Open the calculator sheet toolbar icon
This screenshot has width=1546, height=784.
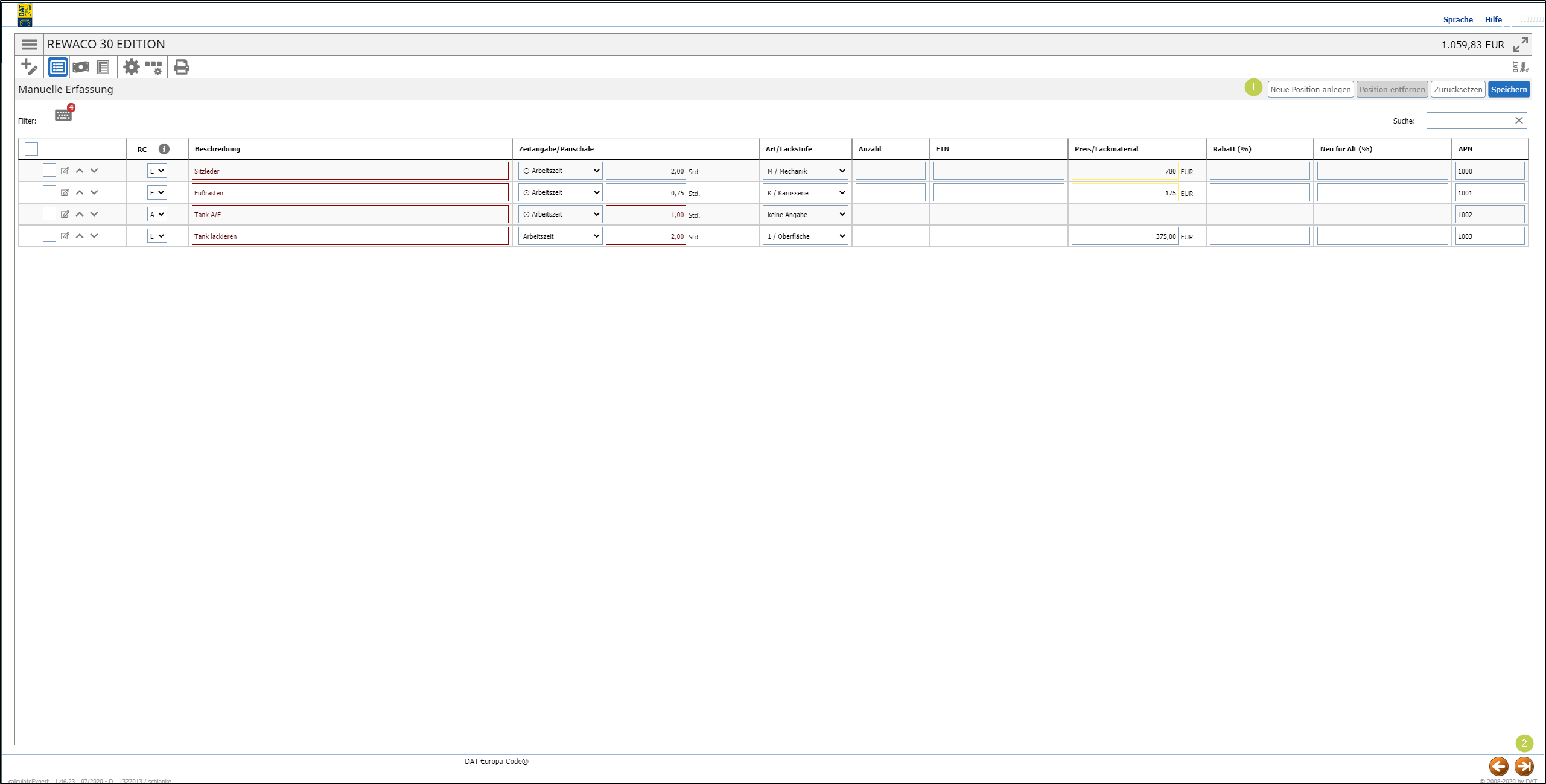tap(103, 67)
